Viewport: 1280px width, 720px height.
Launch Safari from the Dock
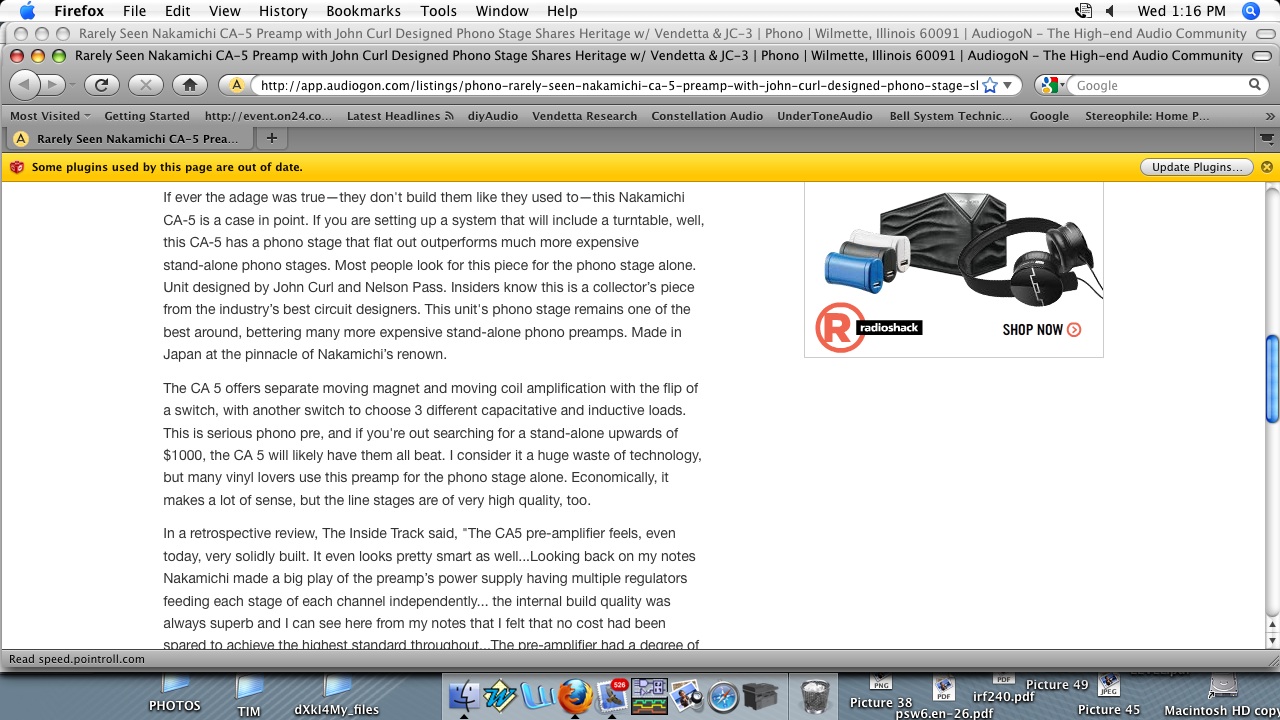723,696
